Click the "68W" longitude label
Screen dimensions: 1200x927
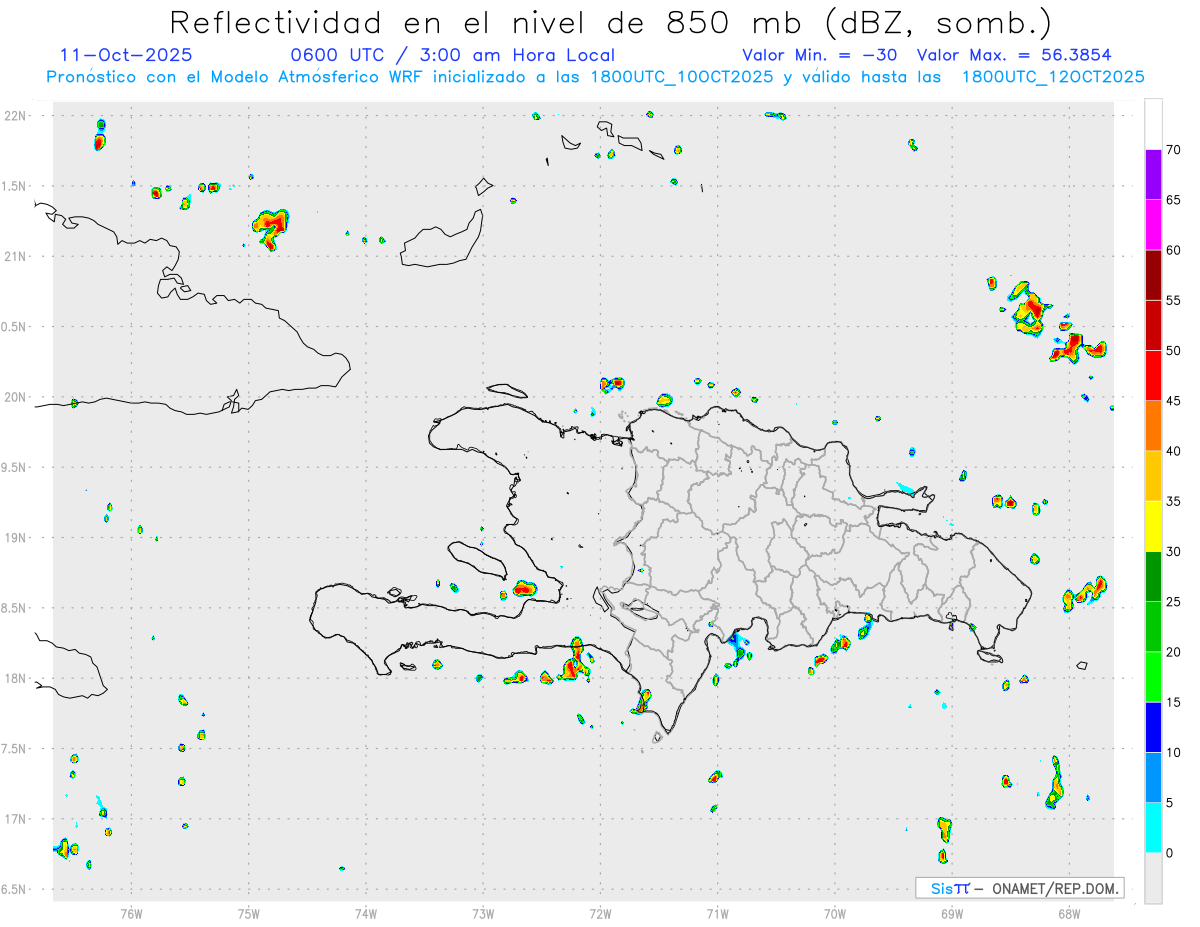1068,913
